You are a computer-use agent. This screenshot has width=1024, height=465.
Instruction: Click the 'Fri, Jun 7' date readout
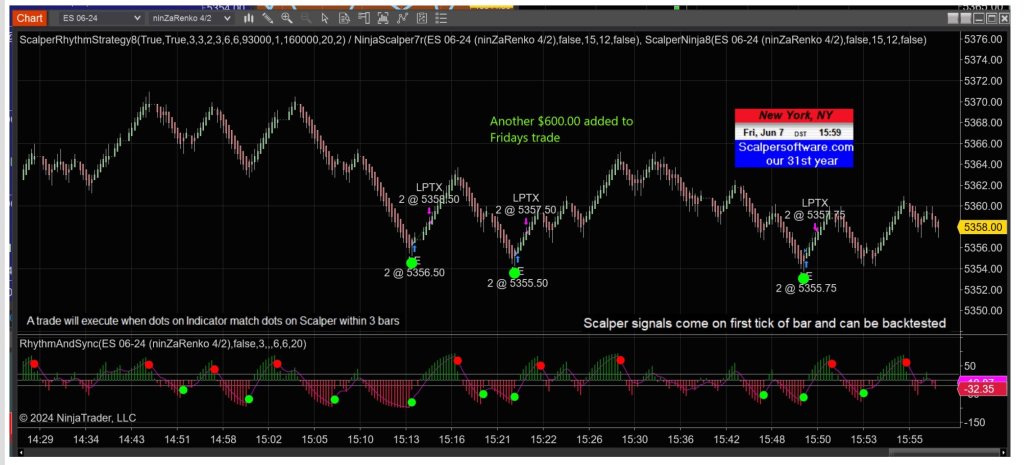(x=764, y=133)
